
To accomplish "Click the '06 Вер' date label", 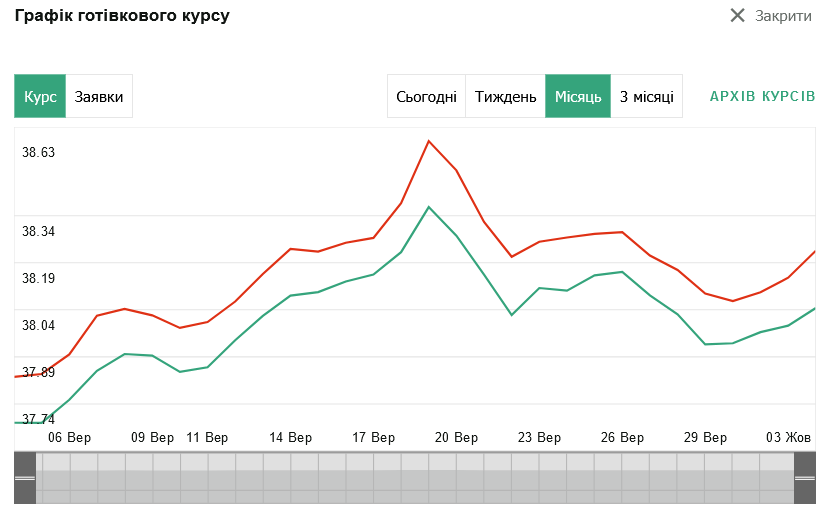I will tap(70, 438).
